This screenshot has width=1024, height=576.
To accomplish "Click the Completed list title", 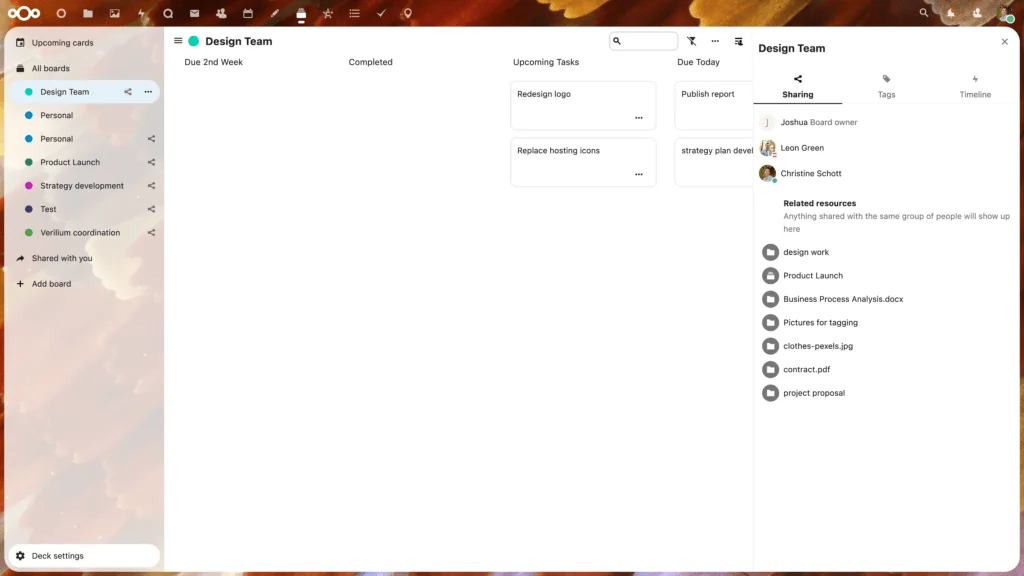I will click(370, 62).
